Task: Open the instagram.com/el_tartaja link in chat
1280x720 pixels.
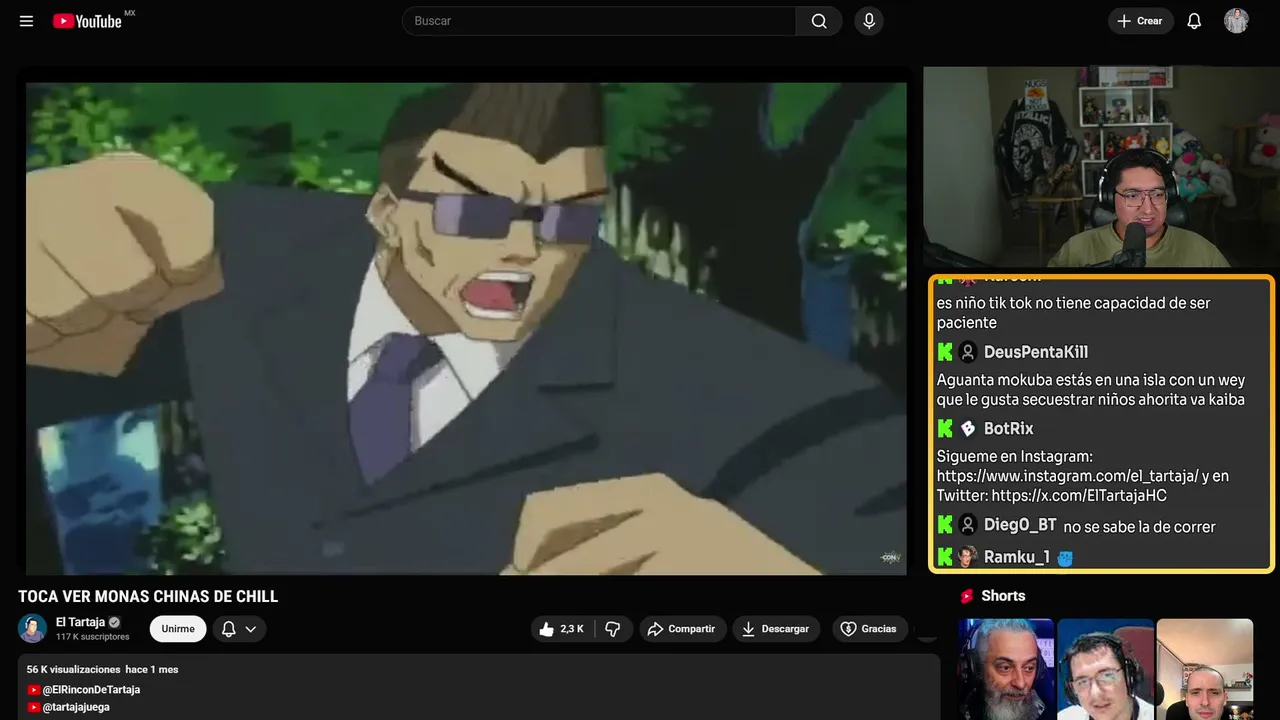Action: click(x=1068, y=476)
